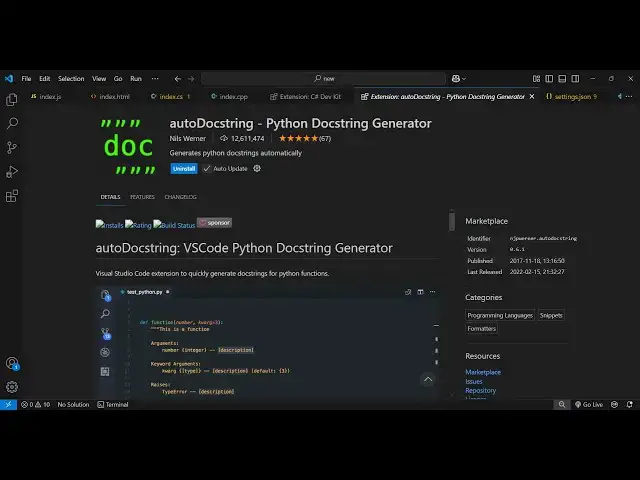The height and width of the screenshot is (480, 640).
Task: Open the Copilot chat icon in title bar
Action: click(458, 78)
